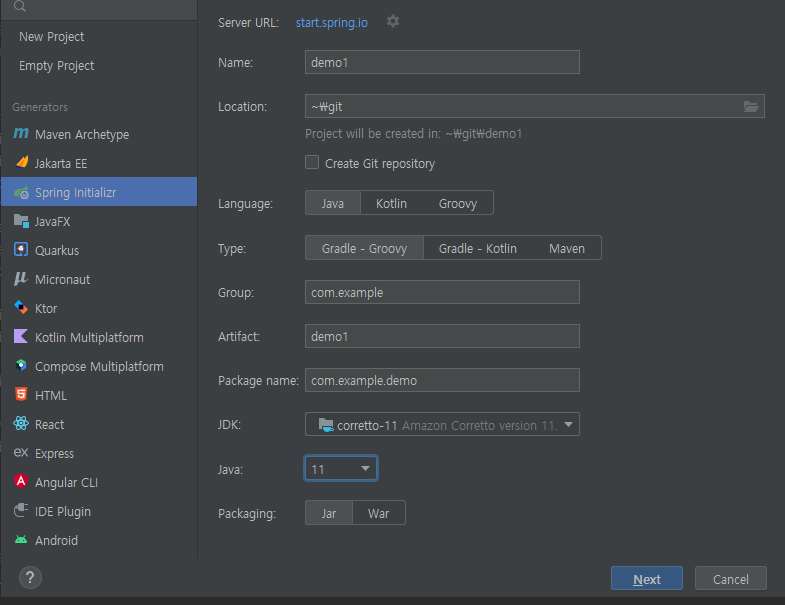Select IDE Plugin generator label
This screenshot has width=785, height=605.
click(63, 511)
